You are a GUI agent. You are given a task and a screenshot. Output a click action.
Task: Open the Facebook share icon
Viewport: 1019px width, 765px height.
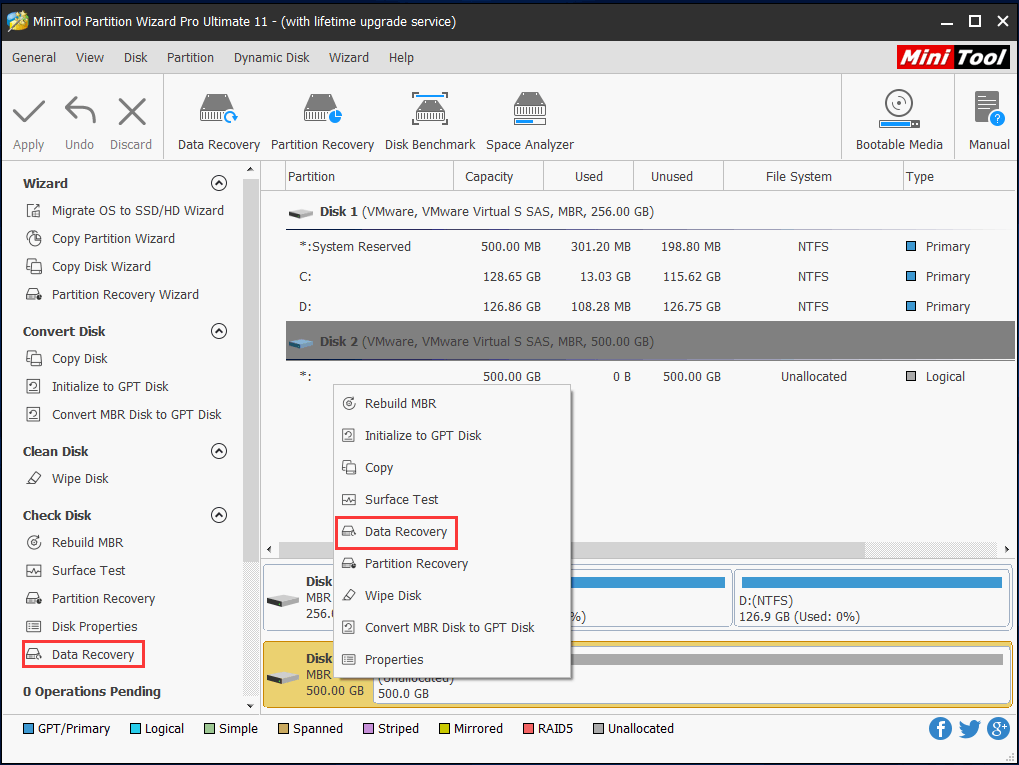coord(940,729)
